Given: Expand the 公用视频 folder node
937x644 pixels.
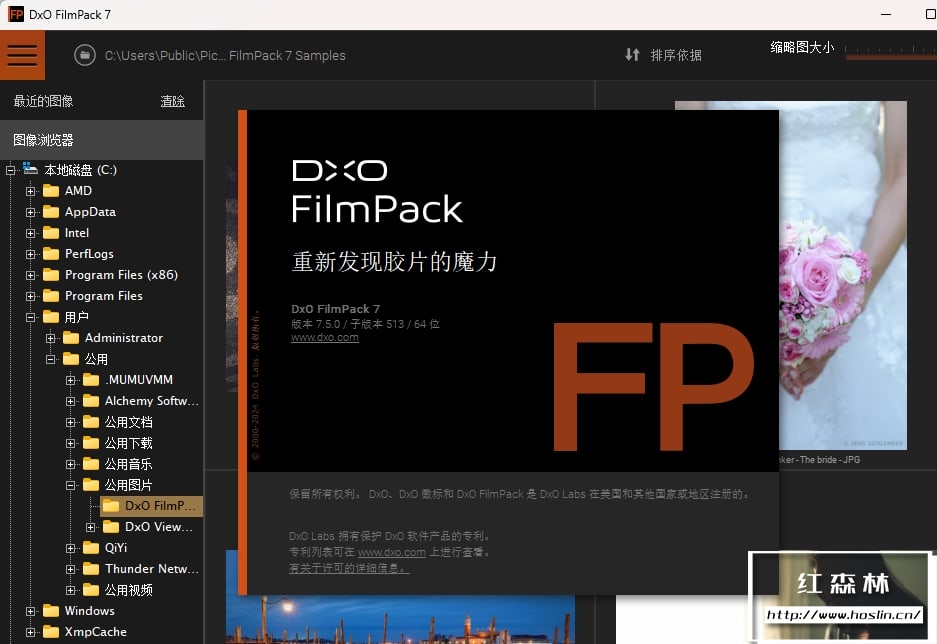Looking at the screenshot, I should pyautogui.click(x=71, y=590).
